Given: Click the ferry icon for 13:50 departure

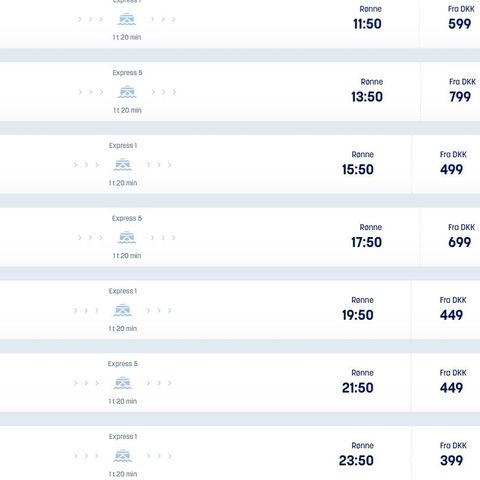Looking at the screenshot, I should [127, 92].
